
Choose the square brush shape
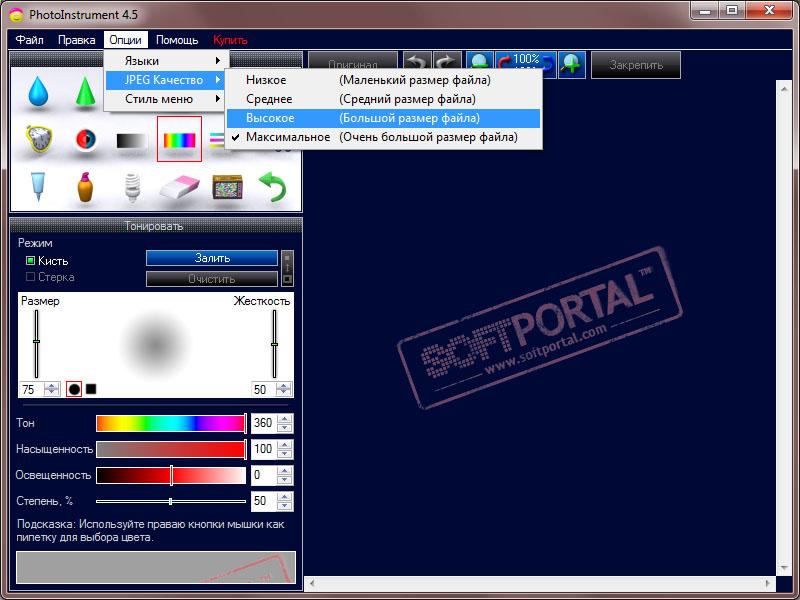tap(91, 389)
